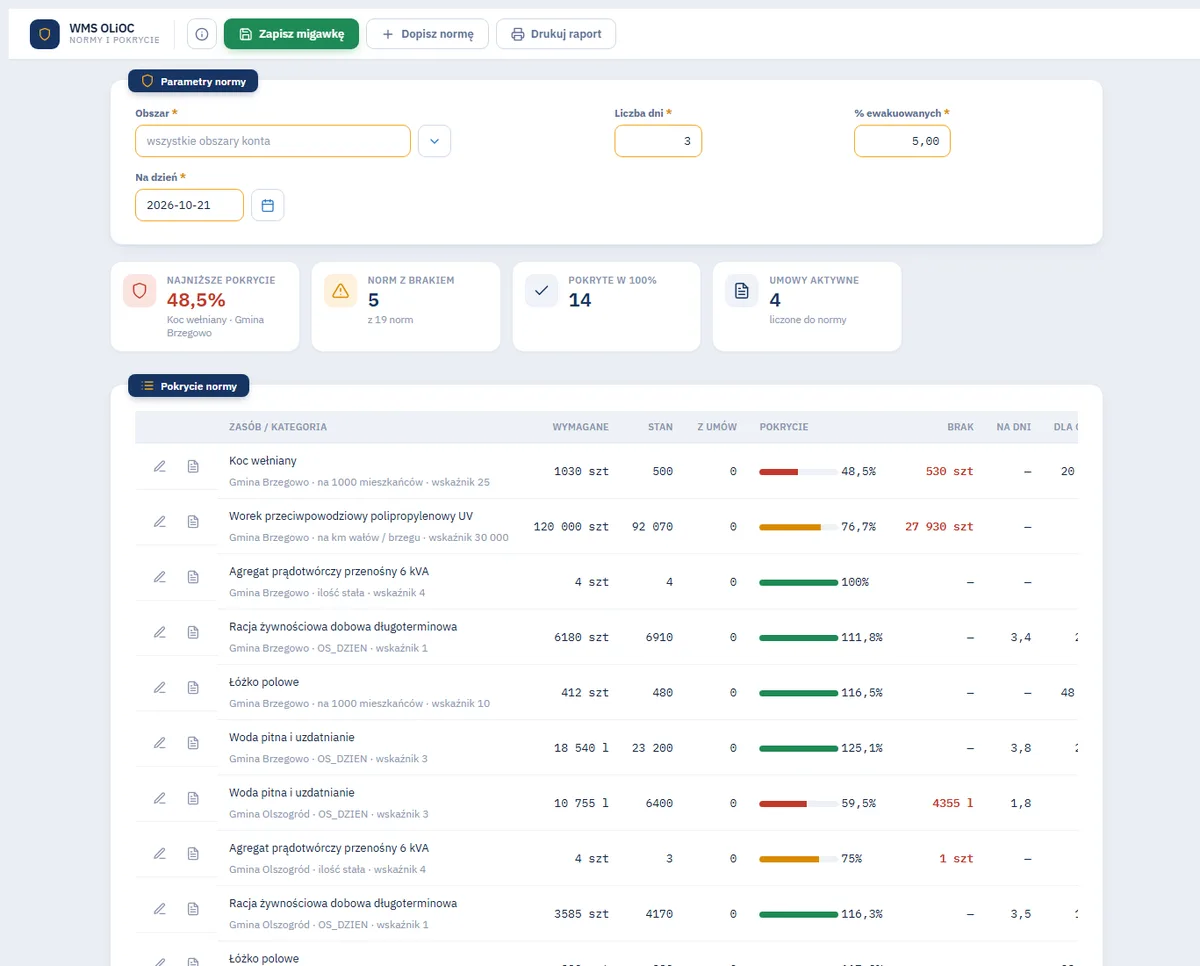Screen dimensions: 1200x966
Task: Click the Norm z brakiem card
Action: coord(406,307)
